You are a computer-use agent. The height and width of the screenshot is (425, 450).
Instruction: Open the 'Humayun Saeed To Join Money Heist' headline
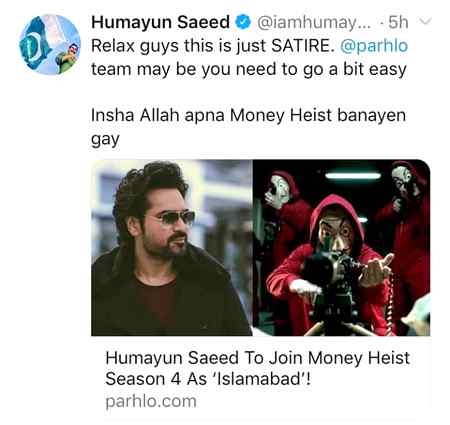257,358
